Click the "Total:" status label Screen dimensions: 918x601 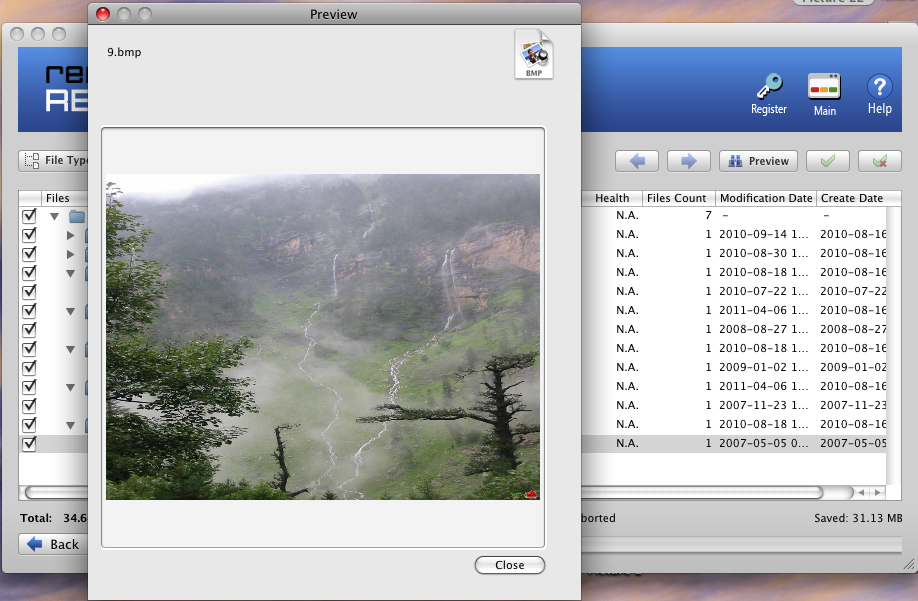pyautogui.click(x=36, y=518)
